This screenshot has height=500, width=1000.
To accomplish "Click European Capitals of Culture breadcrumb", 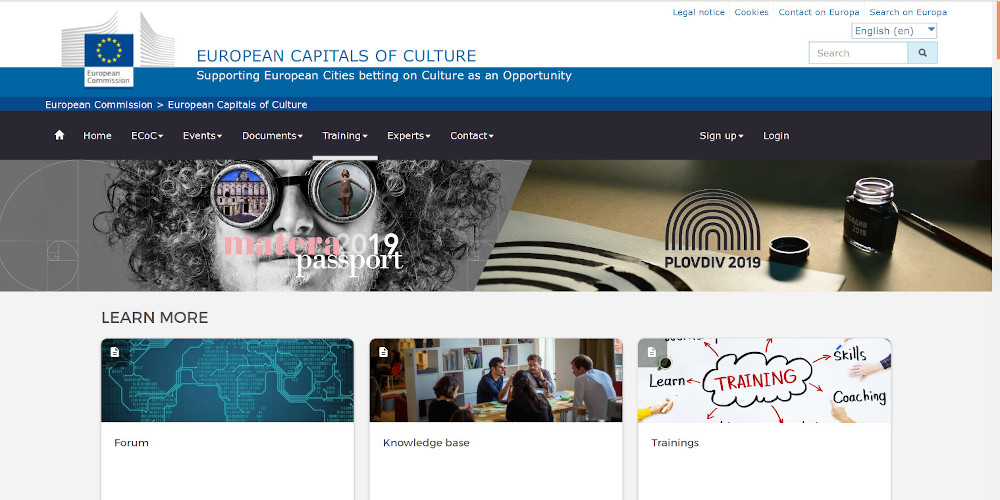I will click(x=237, y=105).
